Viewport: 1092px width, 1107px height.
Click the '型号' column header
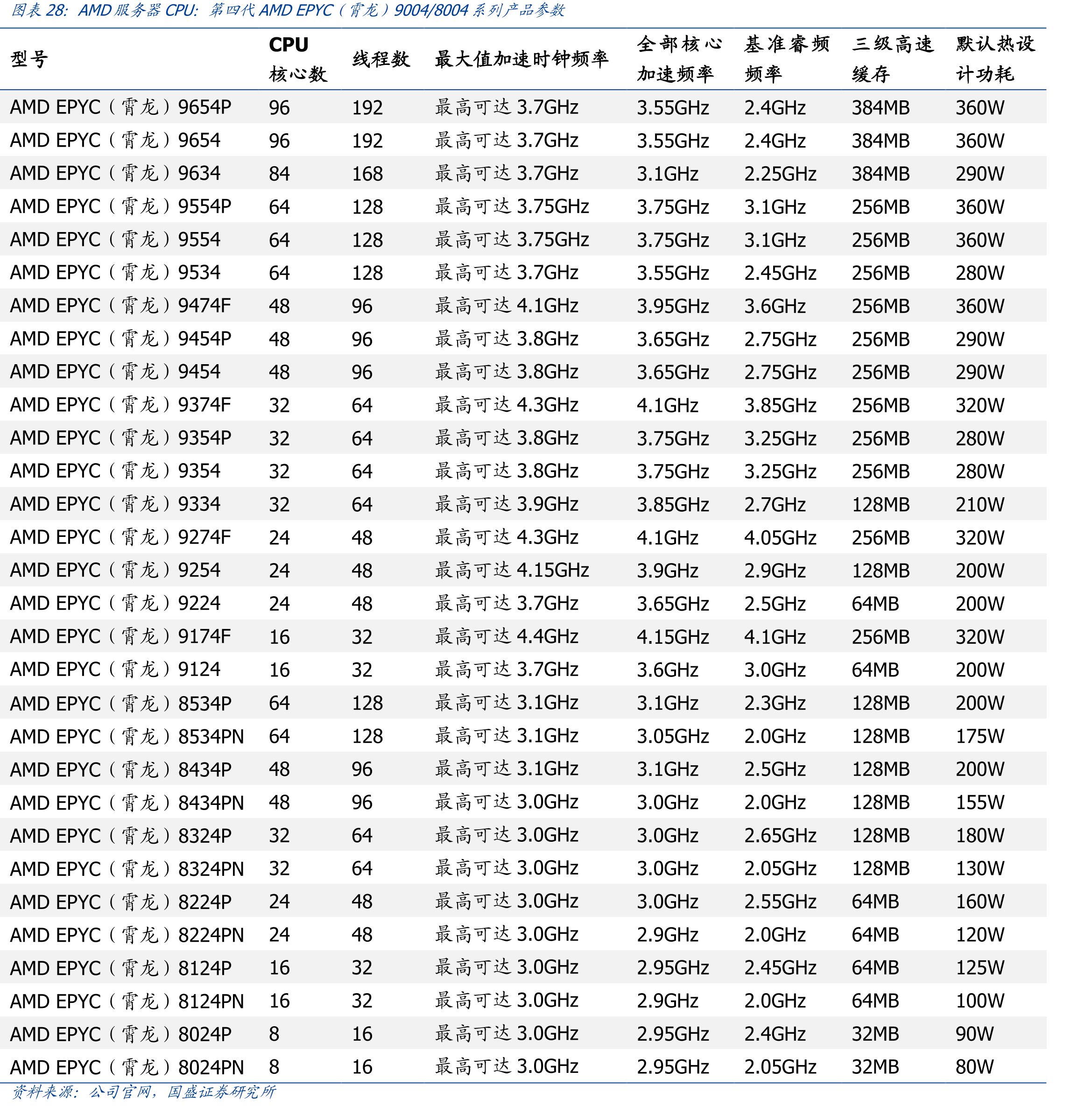coord(29,59)
